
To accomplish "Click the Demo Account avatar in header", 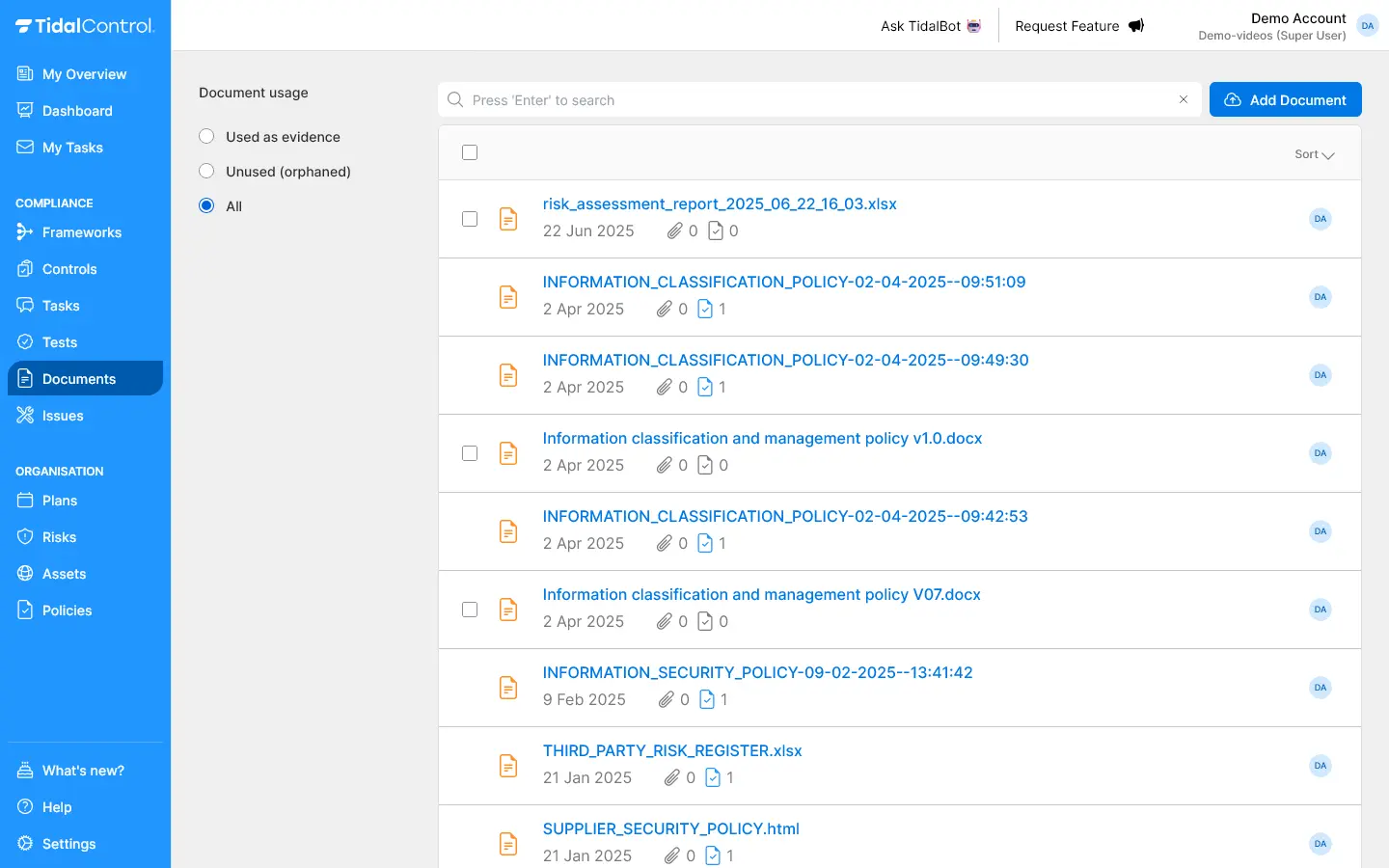I will tap(1367, 26).
